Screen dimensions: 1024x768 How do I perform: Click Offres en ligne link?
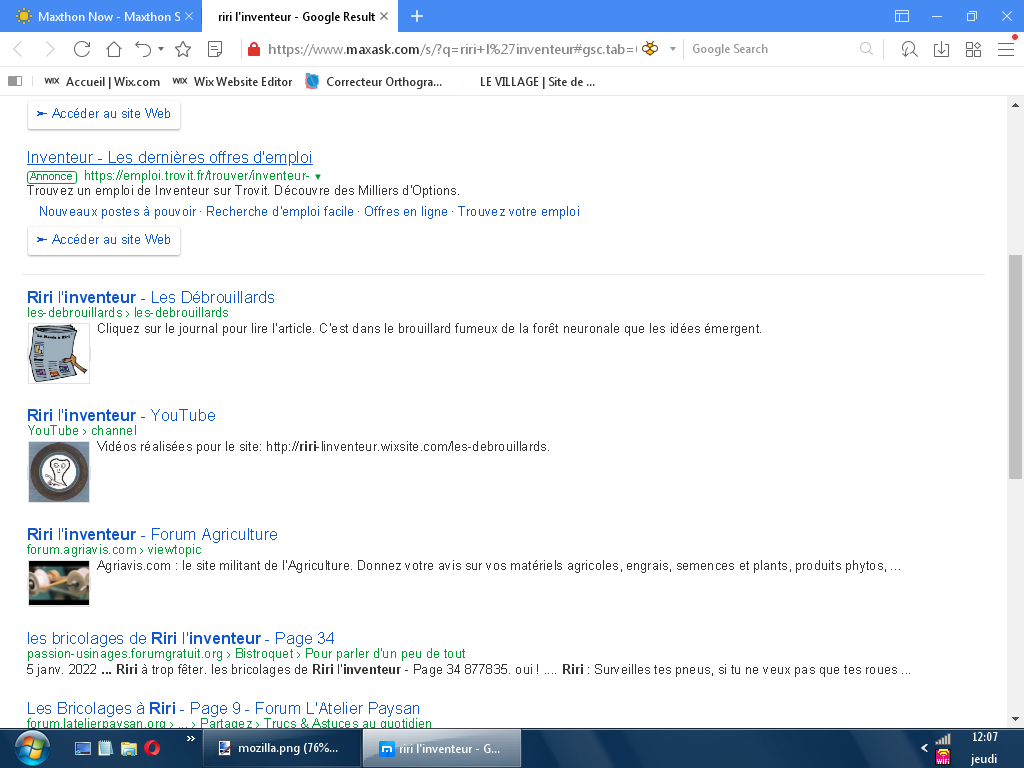click(x=406, y=212)
